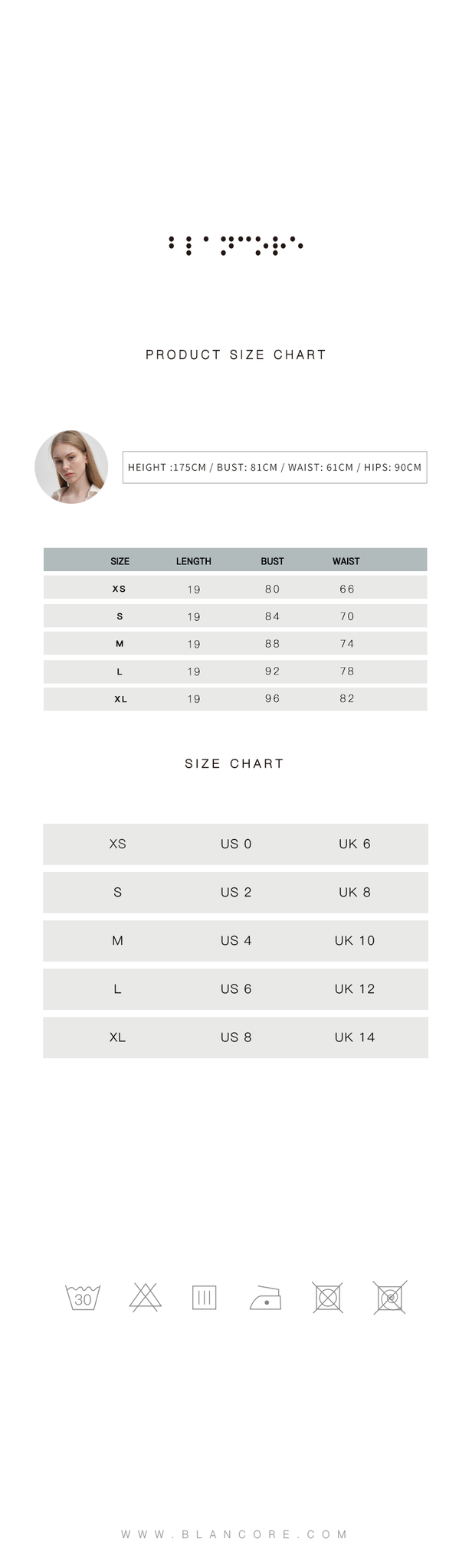Click the XS row in product size table
The height and width of the screenshot is (1568, 472).
(x=235, y=588)
